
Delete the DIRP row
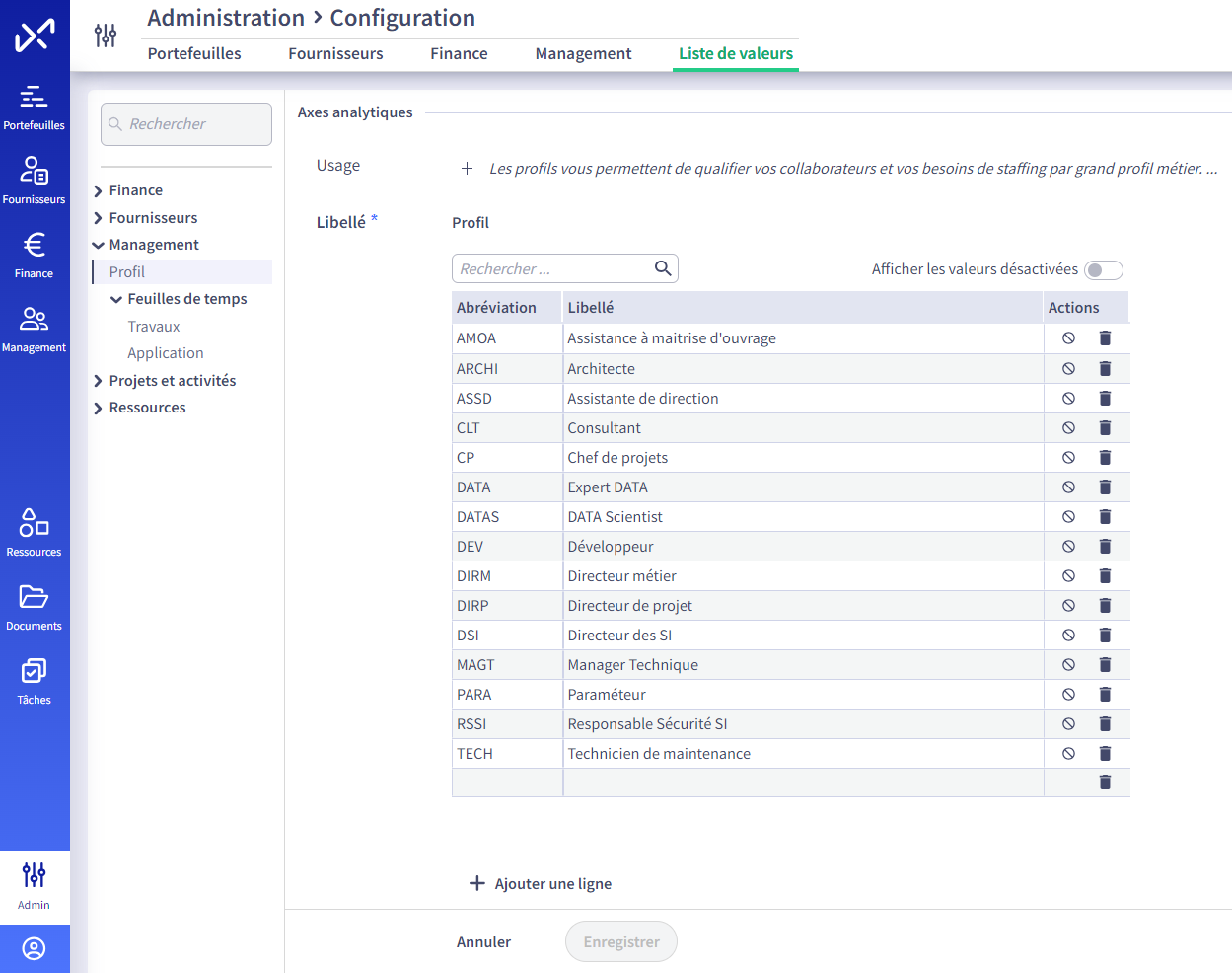tap(1105, 606)
